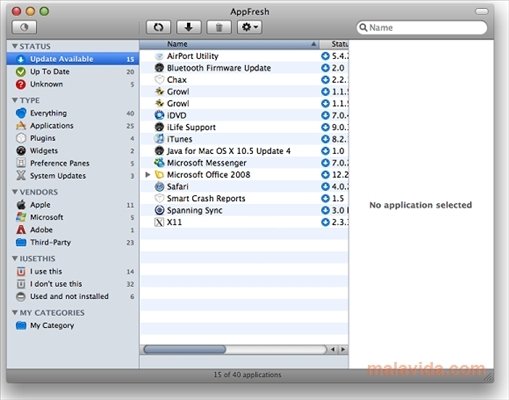Click the Microsoft Messenger icon
This screenshot has width=509, height=400.
pos(159,163)
